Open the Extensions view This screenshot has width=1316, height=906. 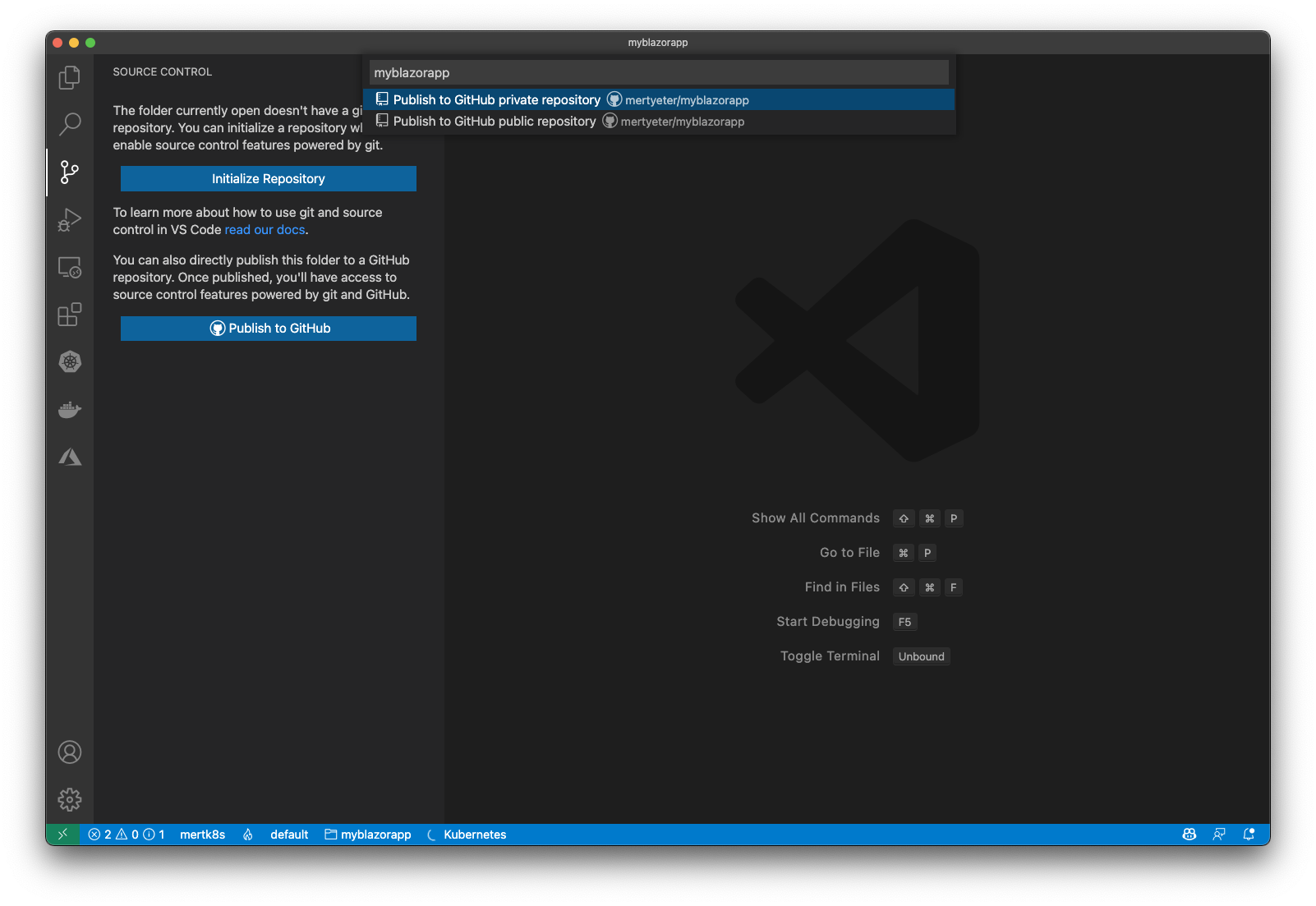(70, 315)
